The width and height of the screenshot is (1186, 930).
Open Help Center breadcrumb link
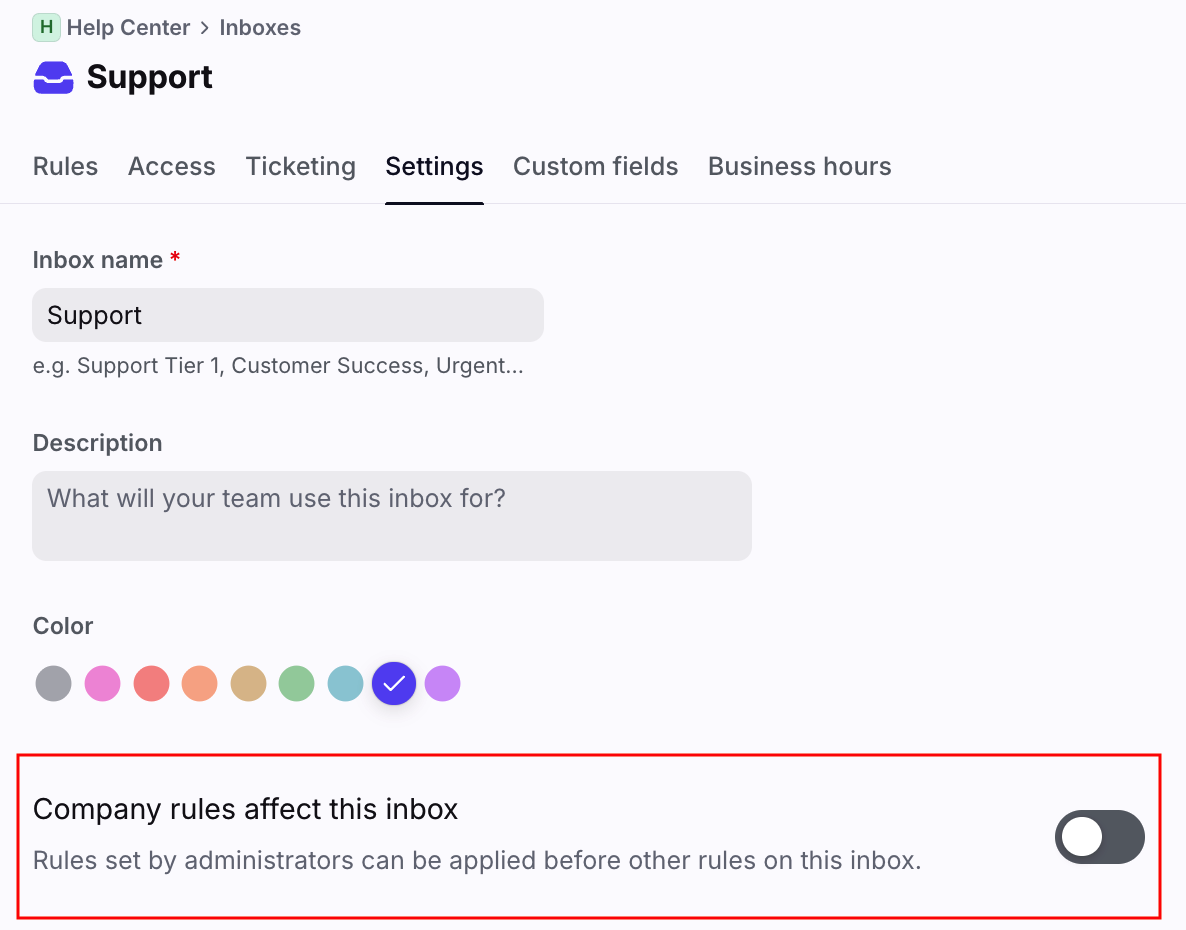[128, 27]
